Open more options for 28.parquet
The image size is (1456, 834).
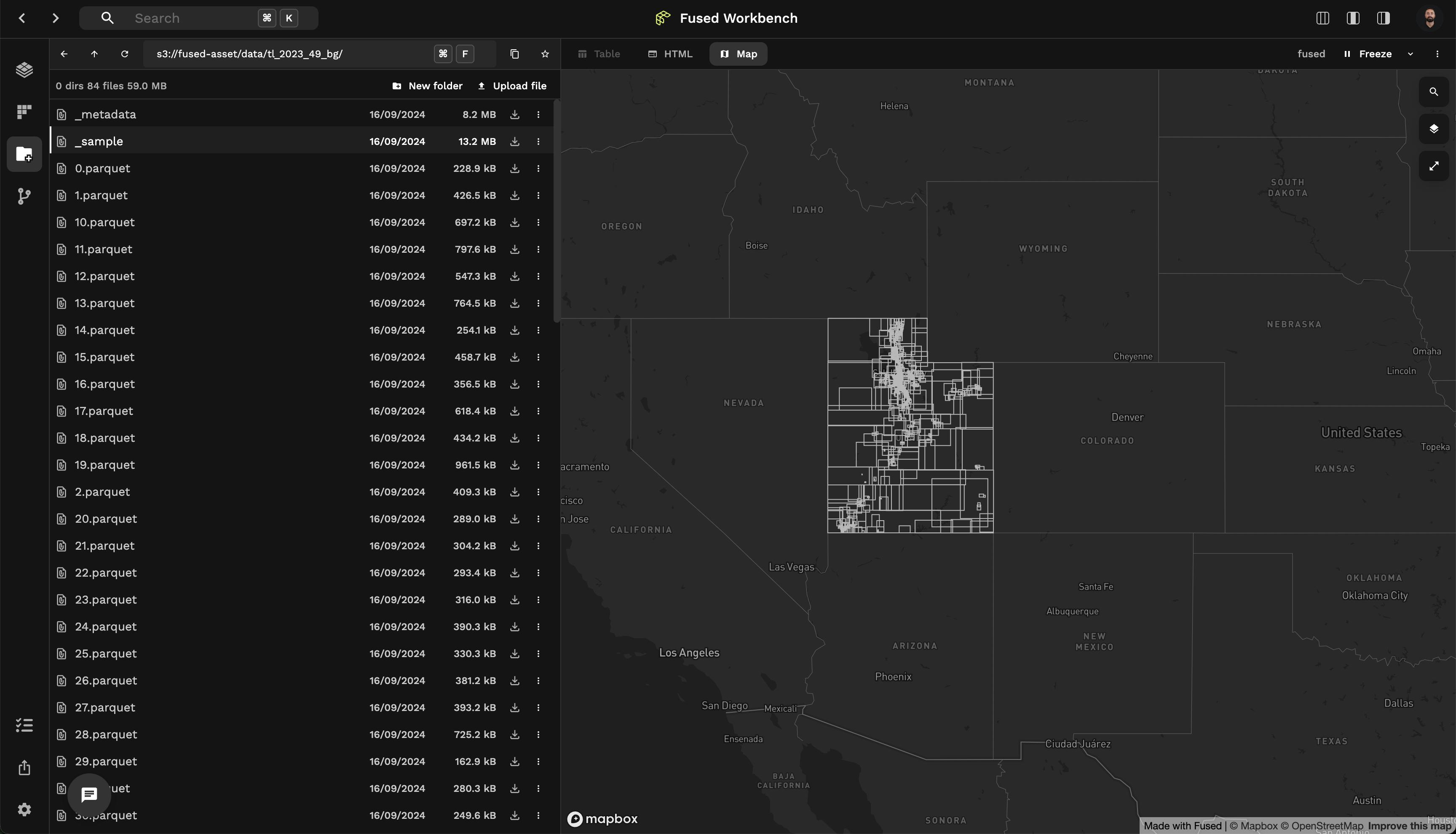coord(538,734)
